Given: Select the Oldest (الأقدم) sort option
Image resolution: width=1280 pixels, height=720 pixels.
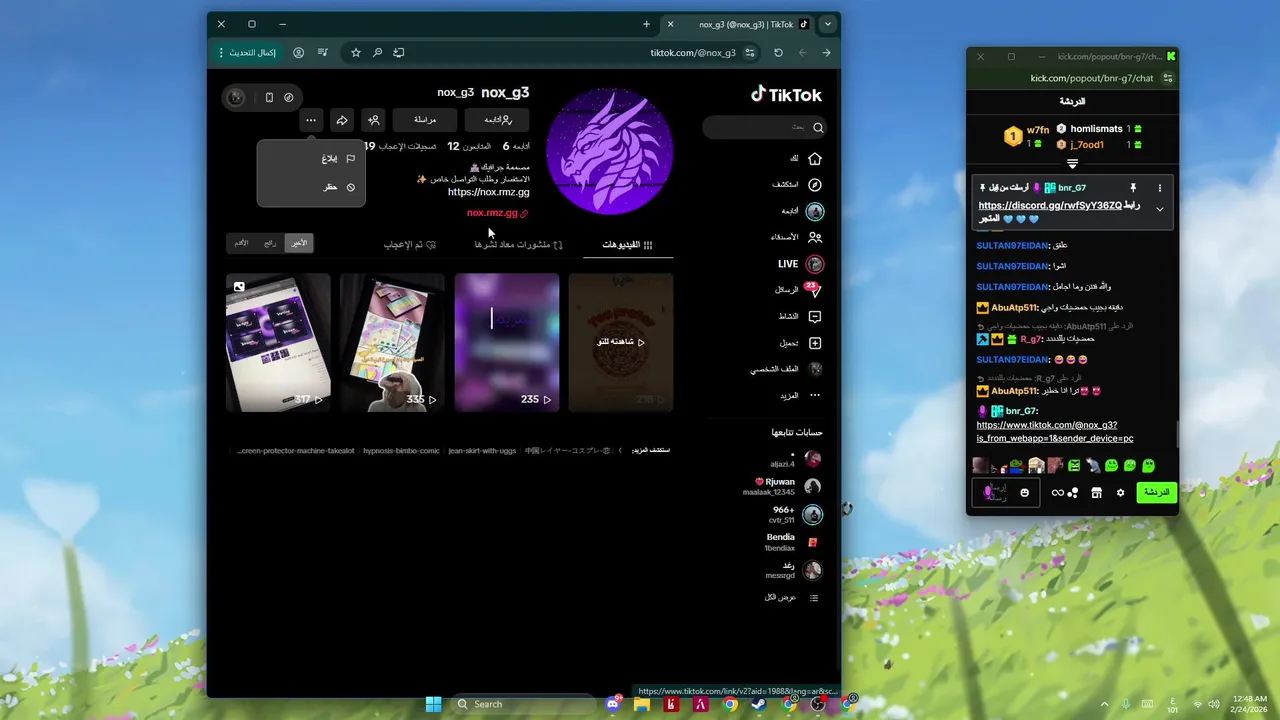Looking at the screenshot, I should coord(242,243).
